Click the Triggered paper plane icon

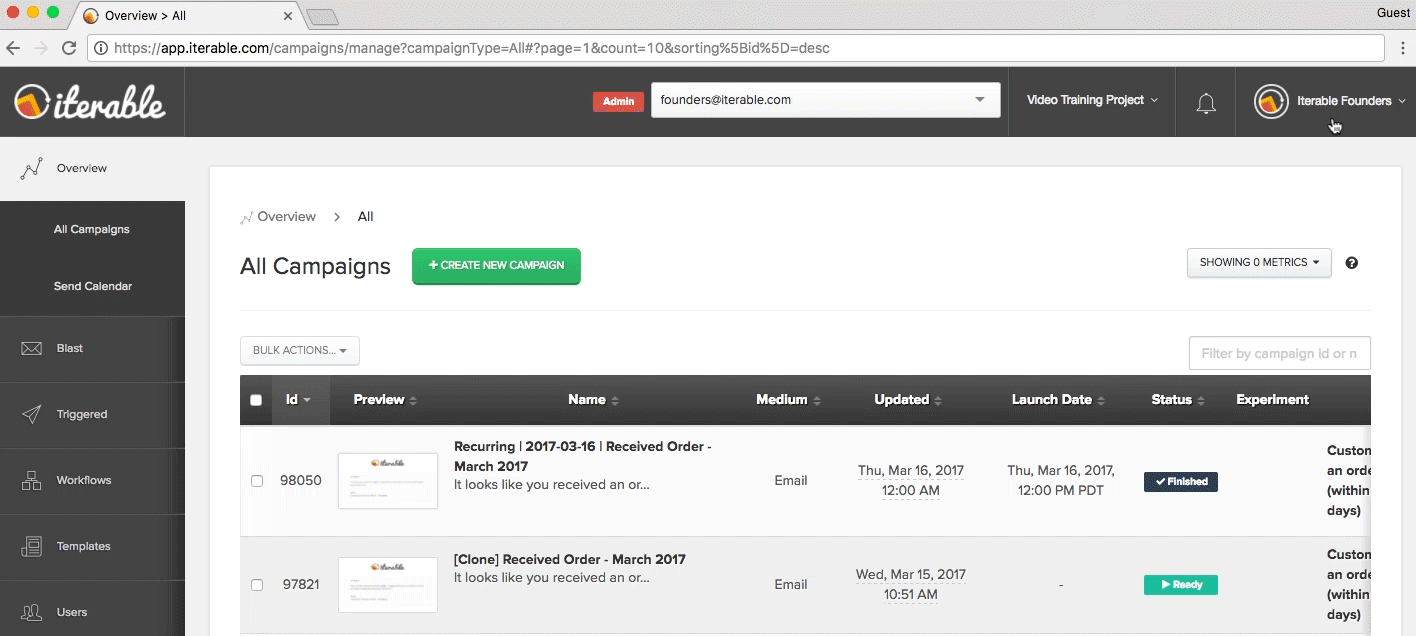tap(31, 414)
